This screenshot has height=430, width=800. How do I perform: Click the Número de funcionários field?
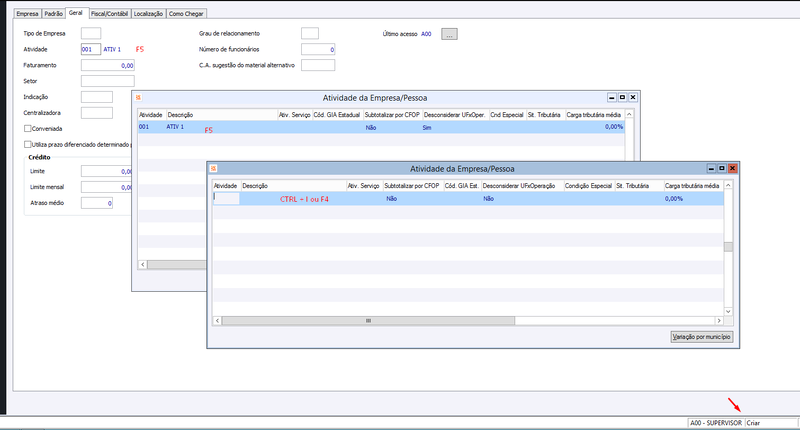click(318, 49)
